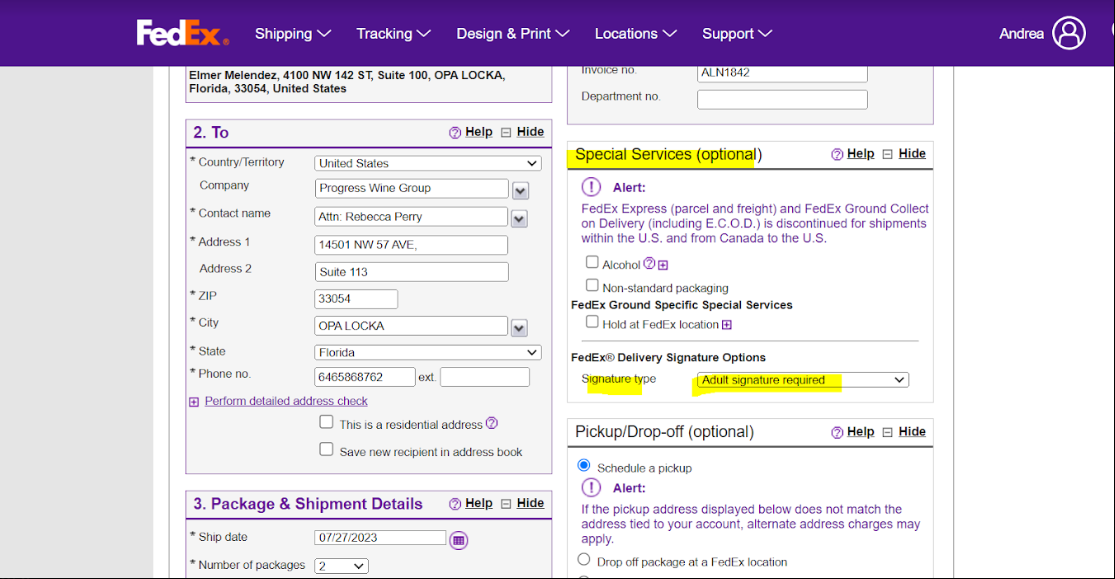
Task: Click plus icon beside detailed address check
Action: click(x=194, y=402)
